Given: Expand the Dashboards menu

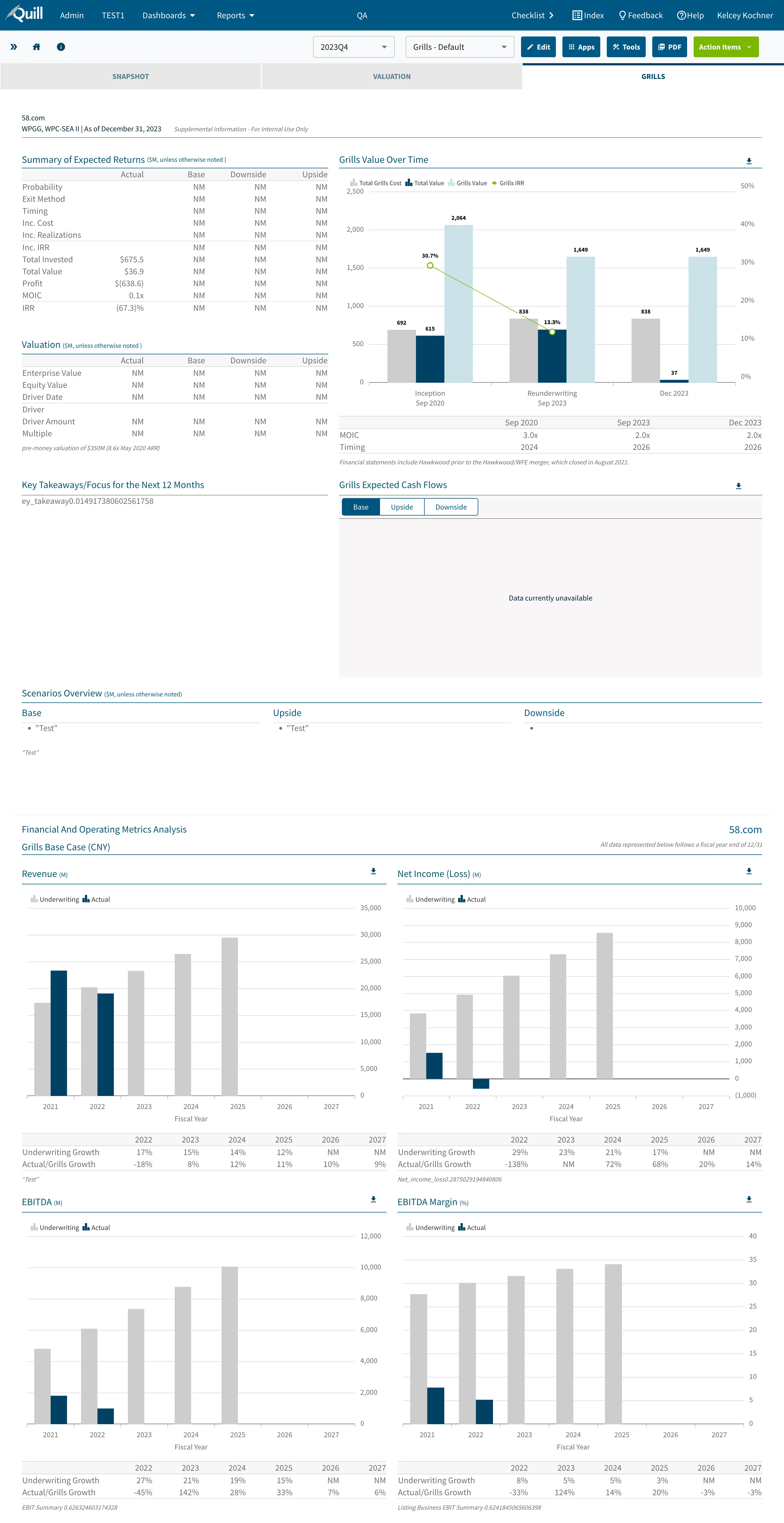Looking at the screenshot, I should click(169, 15).
